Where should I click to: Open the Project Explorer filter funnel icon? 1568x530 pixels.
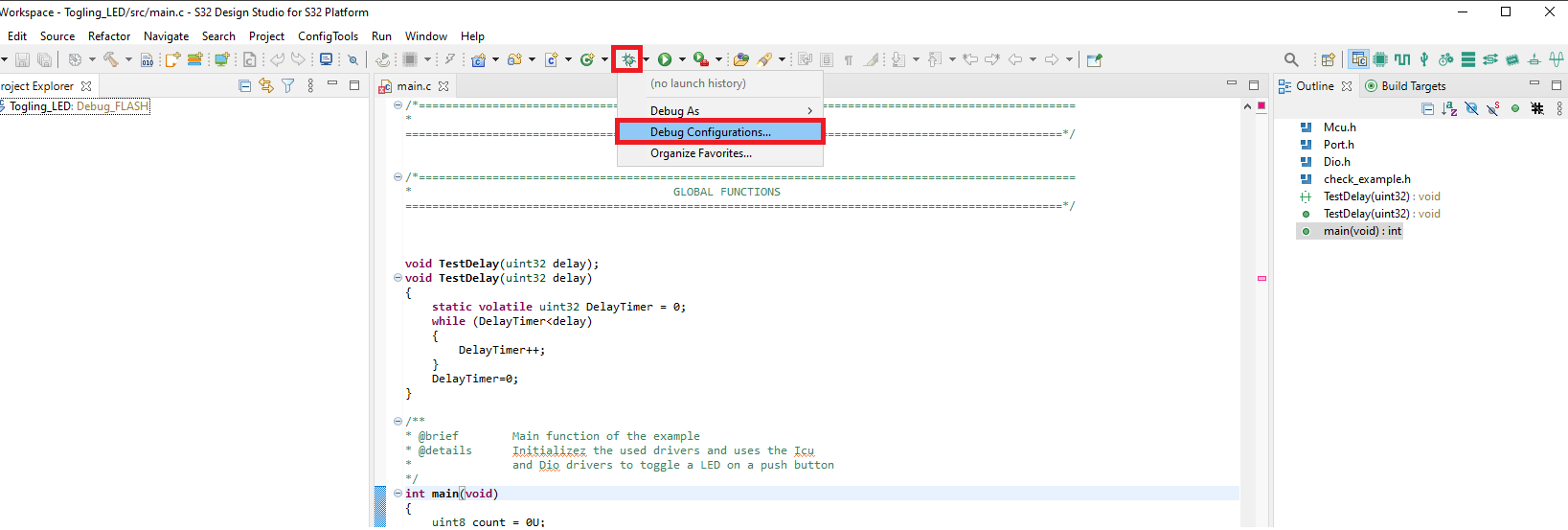click(x=287, y=85)
